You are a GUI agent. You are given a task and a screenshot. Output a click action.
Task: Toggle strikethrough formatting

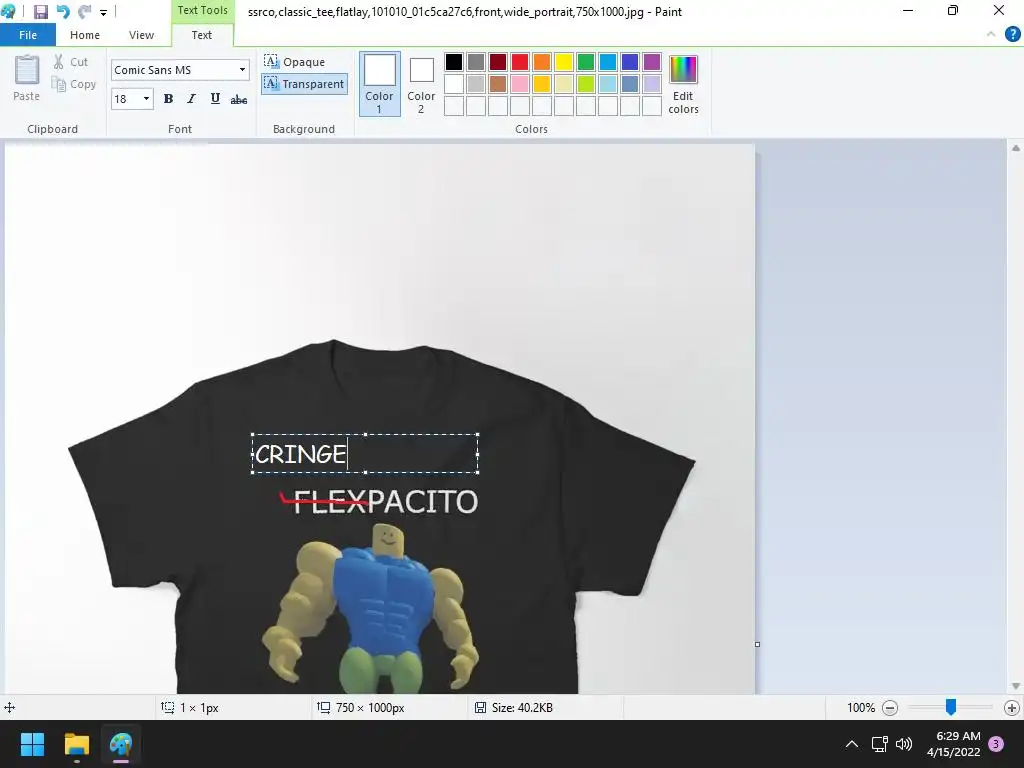click(x=238, y=99)
